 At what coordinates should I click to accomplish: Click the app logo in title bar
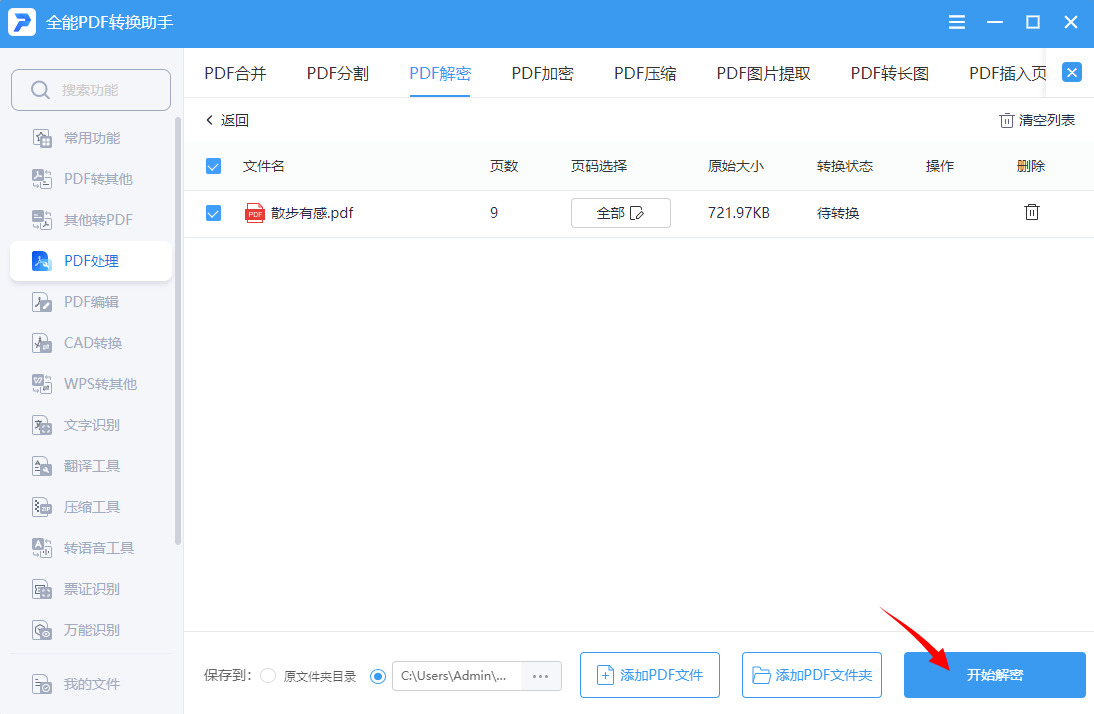pos(22,22)
